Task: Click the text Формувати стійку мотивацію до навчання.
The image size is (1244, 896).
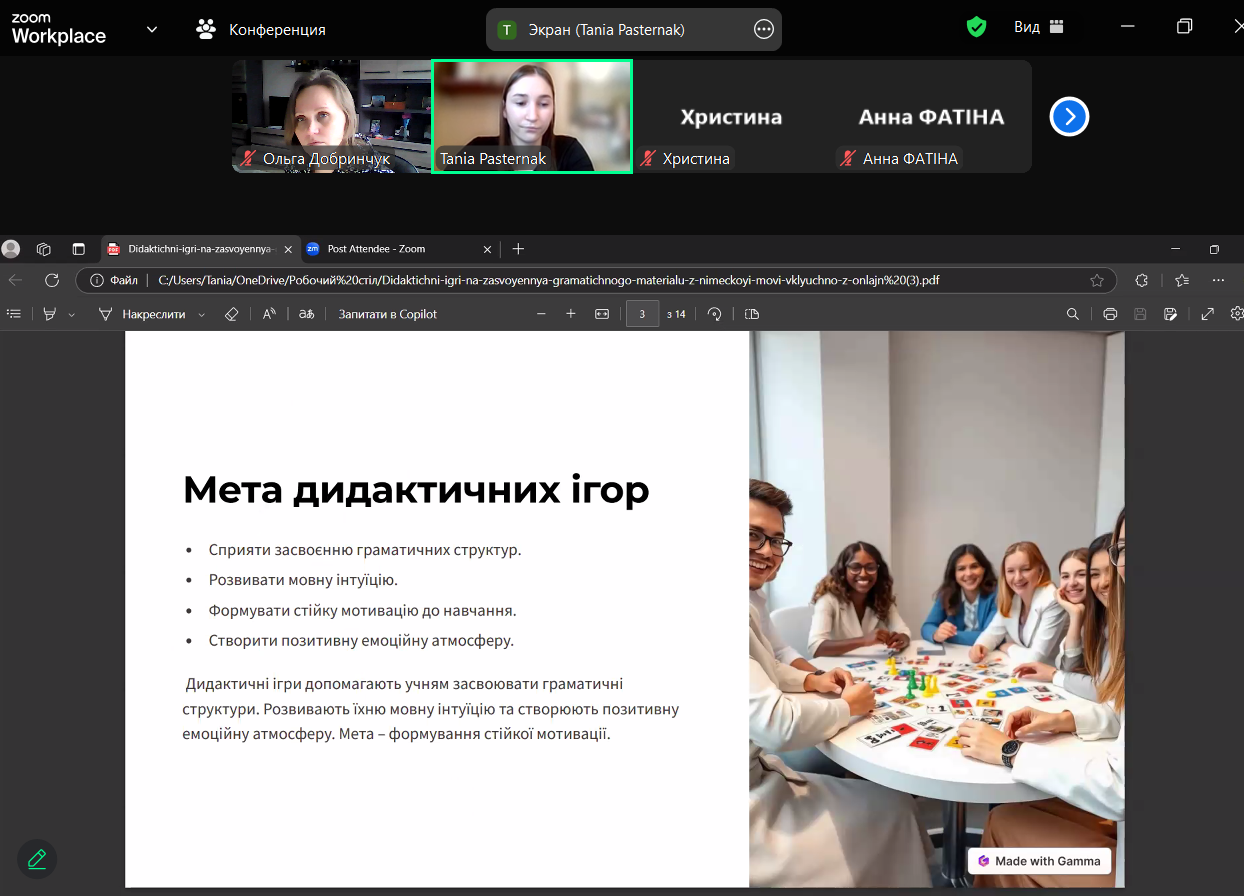Action: point(362,610)
